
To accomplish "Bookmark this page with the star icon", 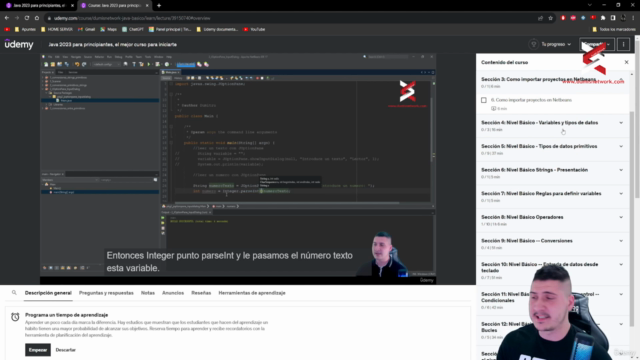I will [550, 18].
